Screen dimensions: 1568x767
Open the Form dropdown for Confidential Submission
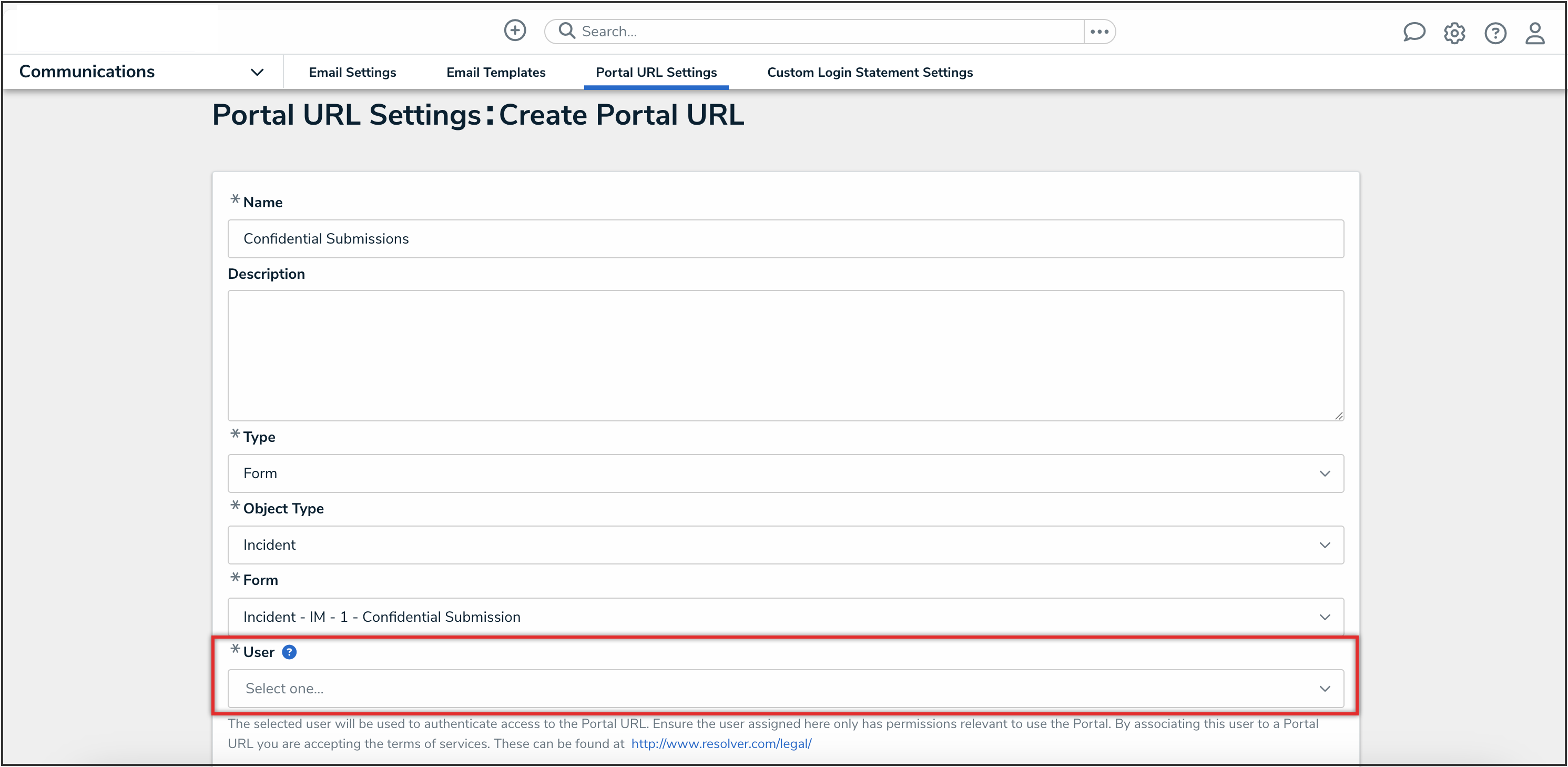(x=785, y=617)
